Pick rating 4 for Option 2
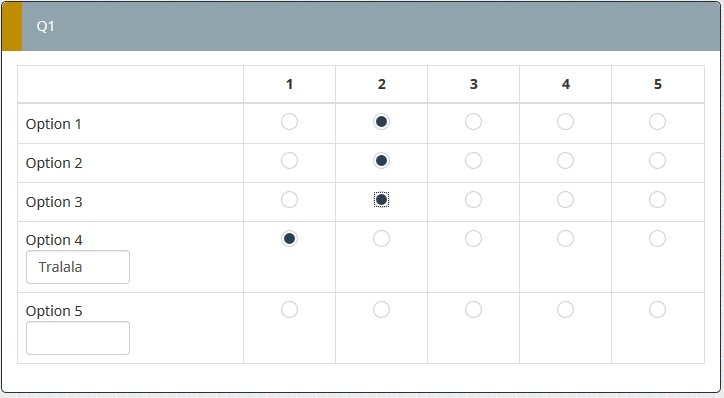Image resolution: width=724 pixels, height=398 pixels. (x=565, y=161)
